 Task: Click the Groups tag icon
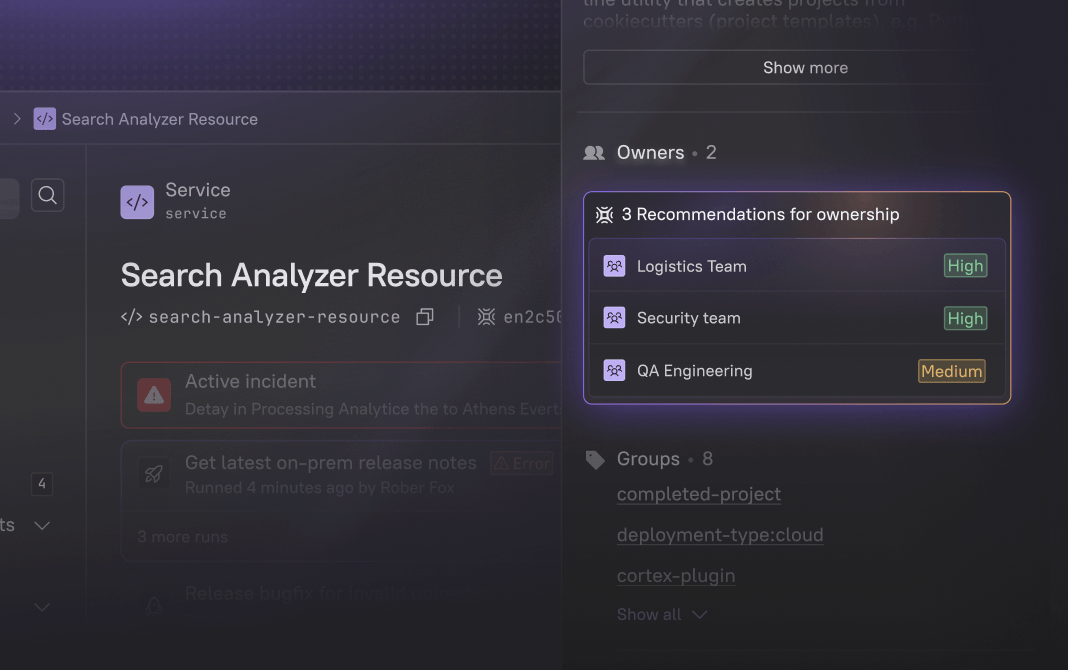click(x=595, y=460)
